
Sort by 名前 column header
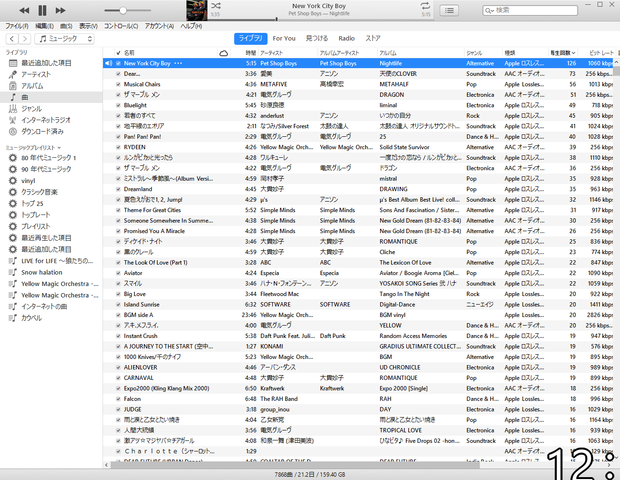[x=129, y=53]
